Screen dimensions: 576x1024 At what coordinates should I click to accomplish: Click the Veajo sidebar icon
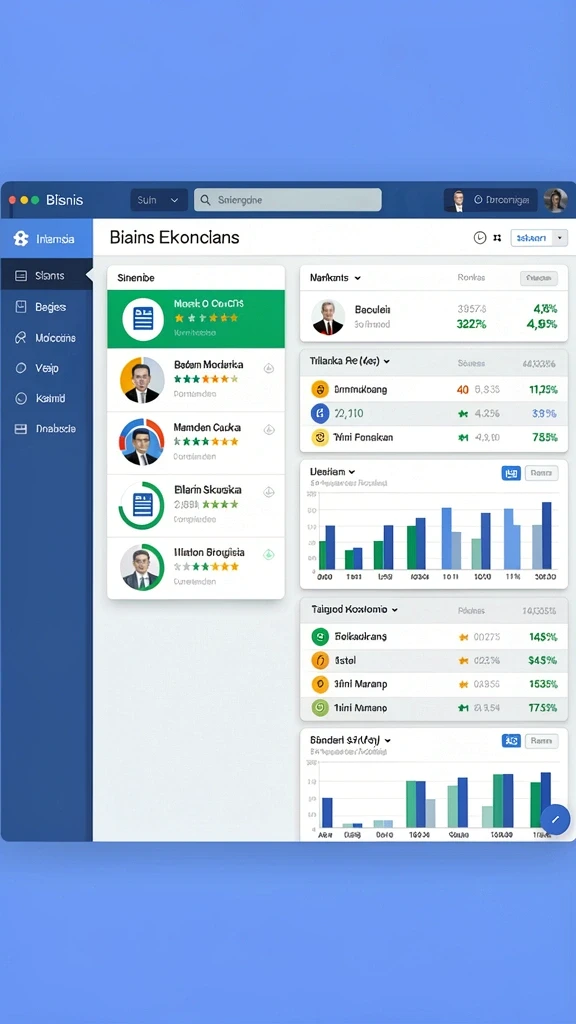pyautogui.click(x=21, y=368)
